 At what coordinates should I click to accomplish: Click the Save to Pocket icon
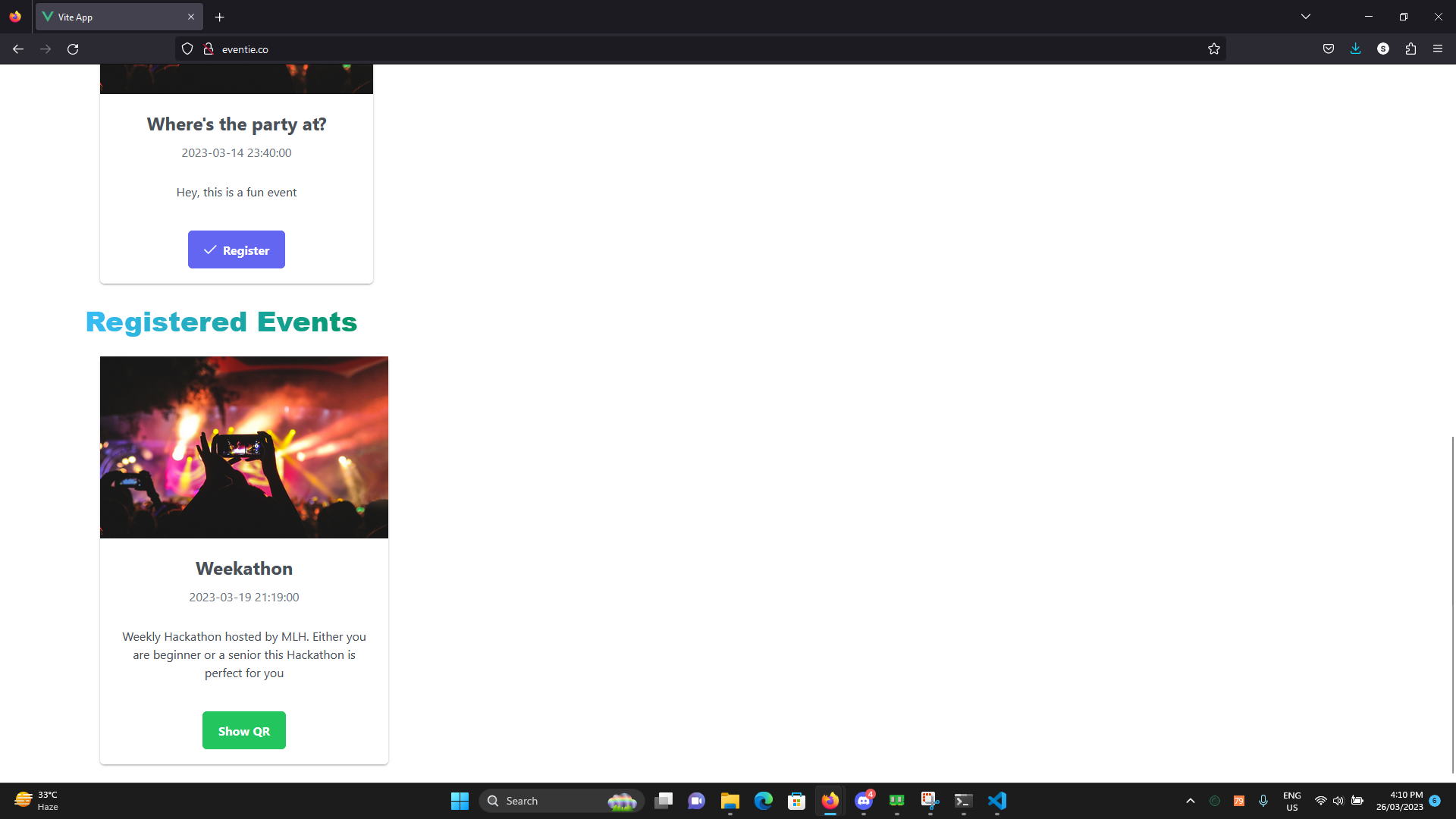[1328, 49]
